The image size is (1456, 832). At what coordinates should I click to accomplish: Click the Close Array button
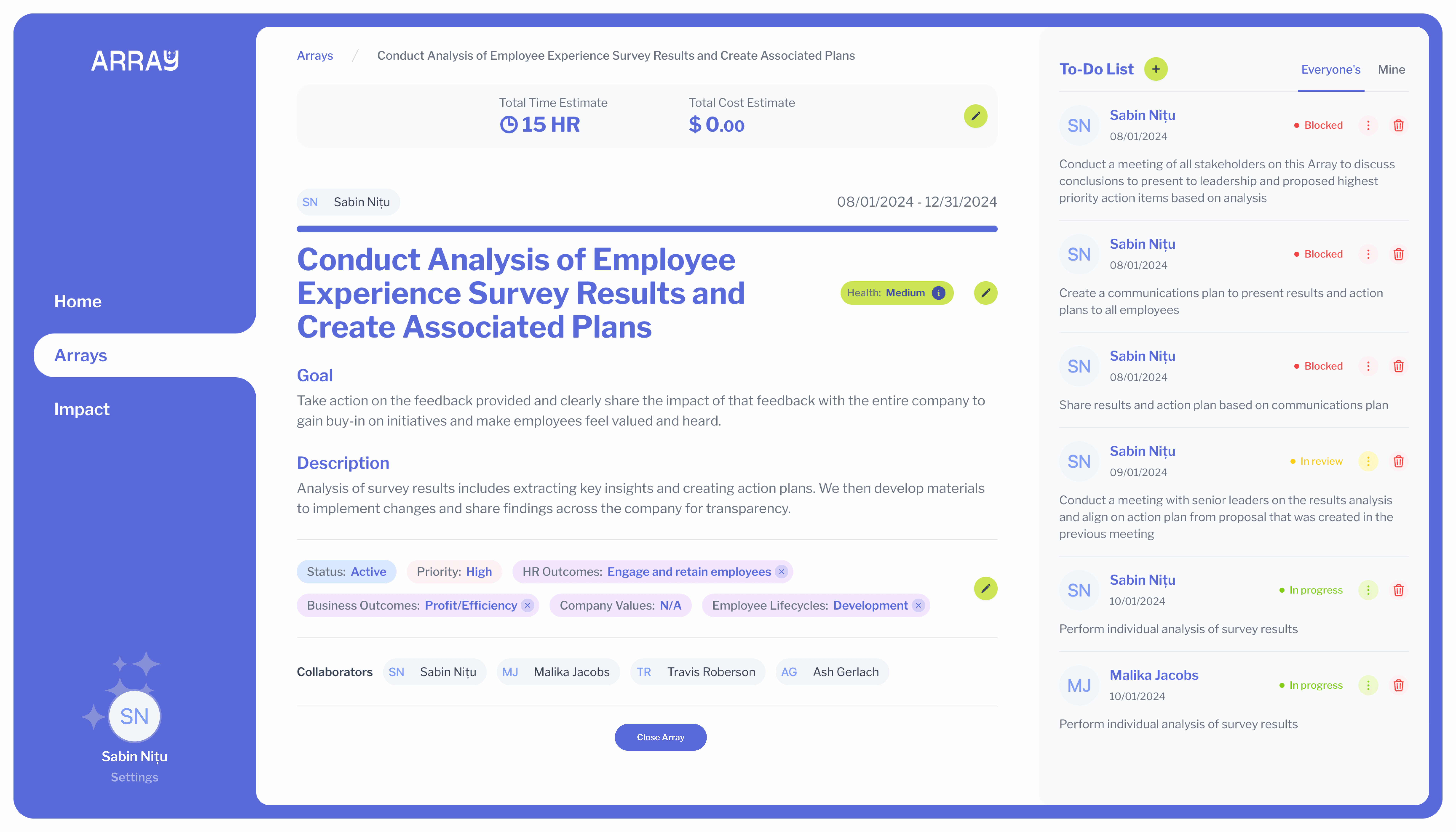pyautogui.click(x=660, y=737)
